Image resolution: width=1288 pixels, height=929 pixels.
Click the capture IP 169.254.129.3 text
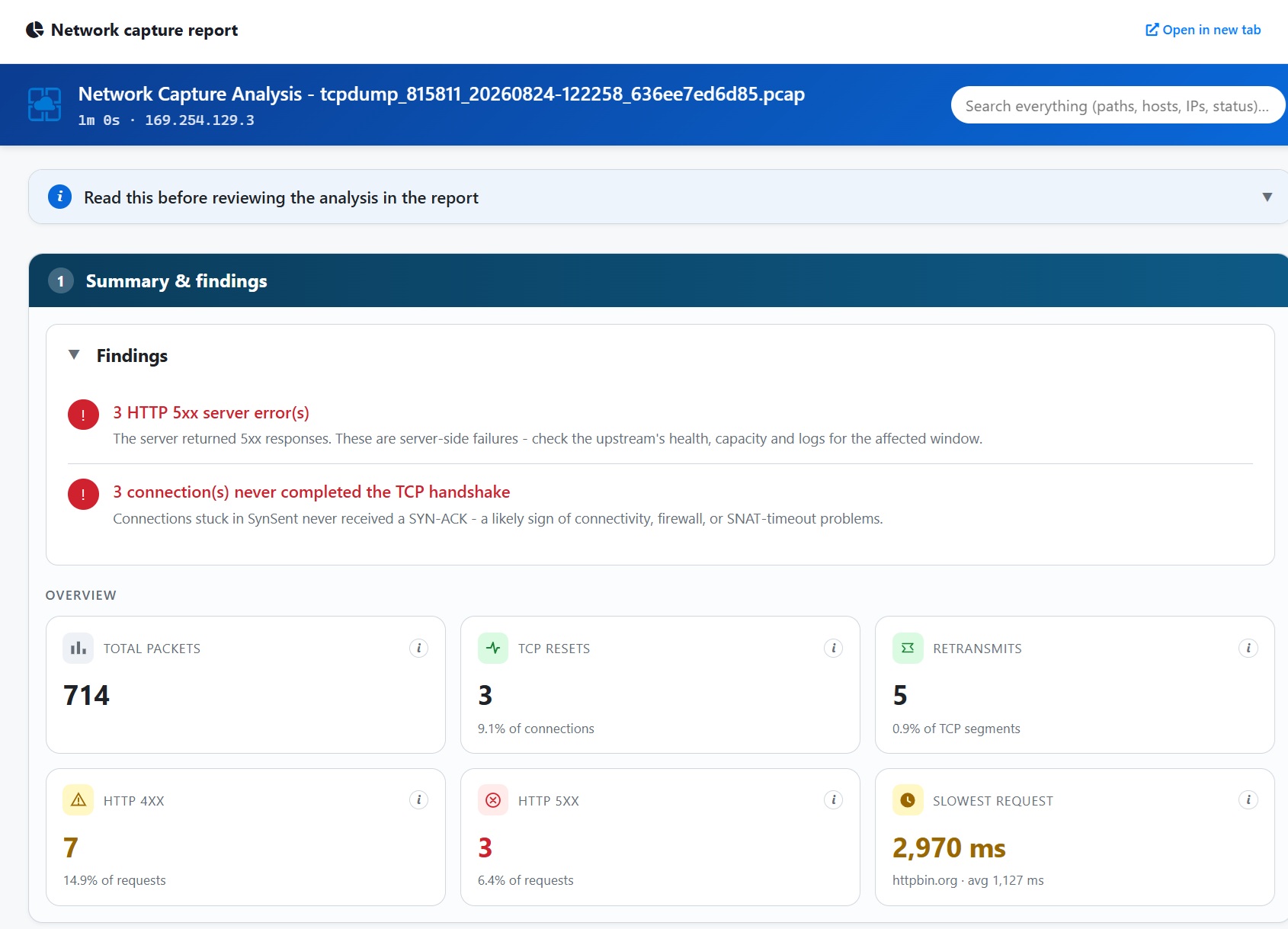[200, 120]
